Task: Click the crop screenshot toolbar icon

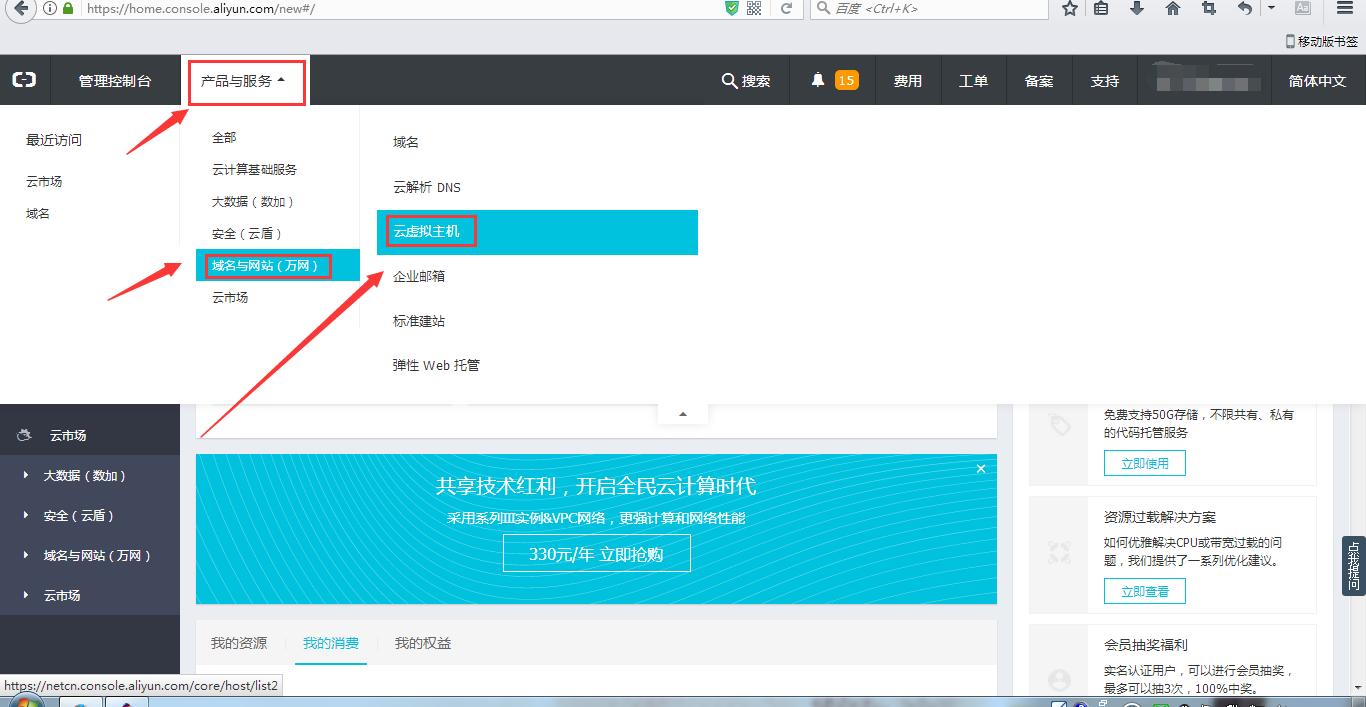Action: (x=1209, y=8)
